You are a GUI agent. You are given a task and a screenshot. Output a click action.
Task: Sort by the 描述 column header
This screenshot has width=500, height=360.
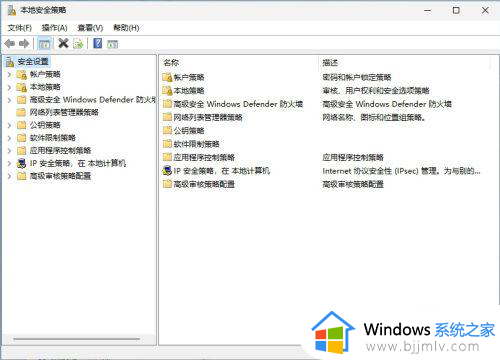[x=330, y=62]
